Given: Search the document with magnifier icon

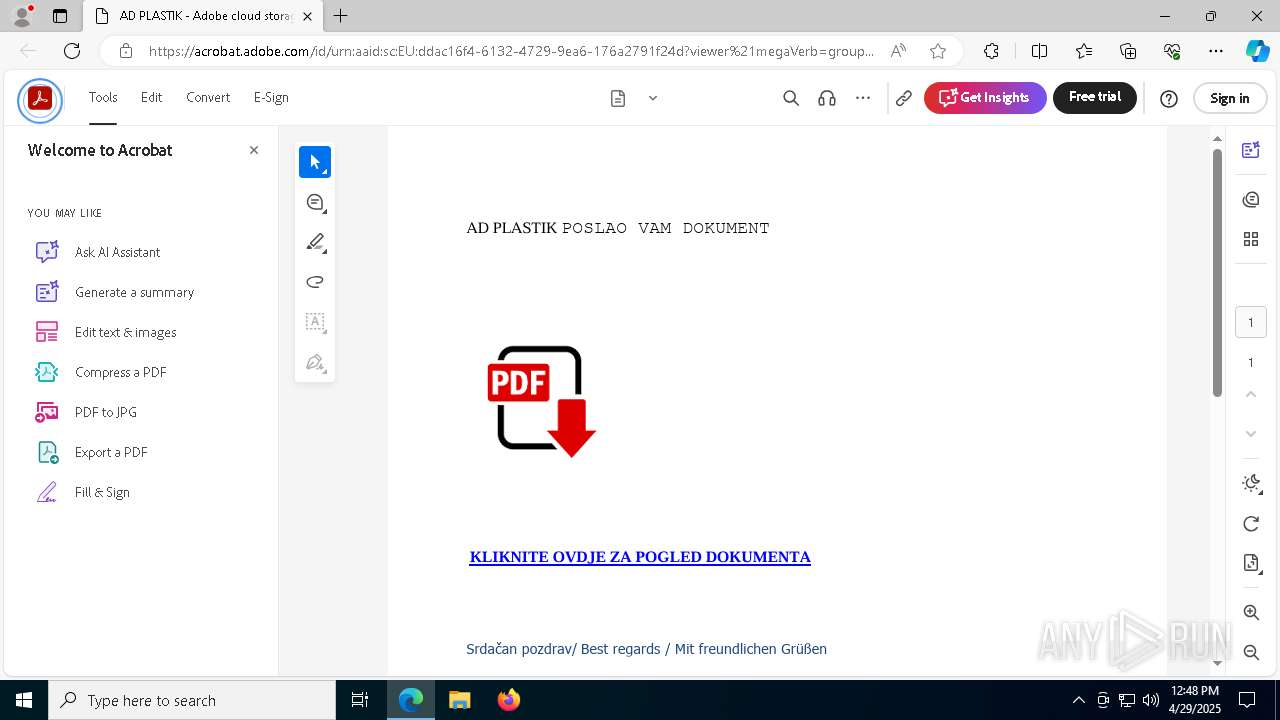Looking at the screenshot, I should pos(791,98).
